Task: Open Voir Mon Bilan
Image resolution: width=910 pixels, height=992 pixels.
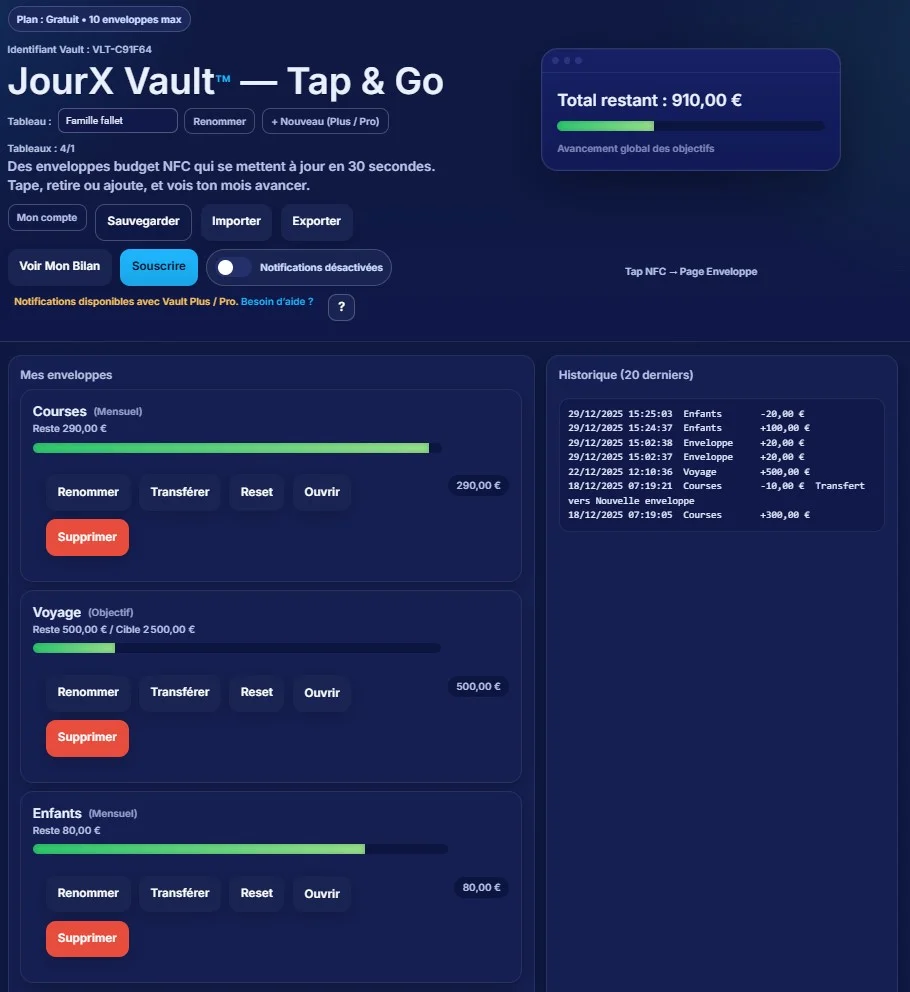Action: tap(59, 266)
